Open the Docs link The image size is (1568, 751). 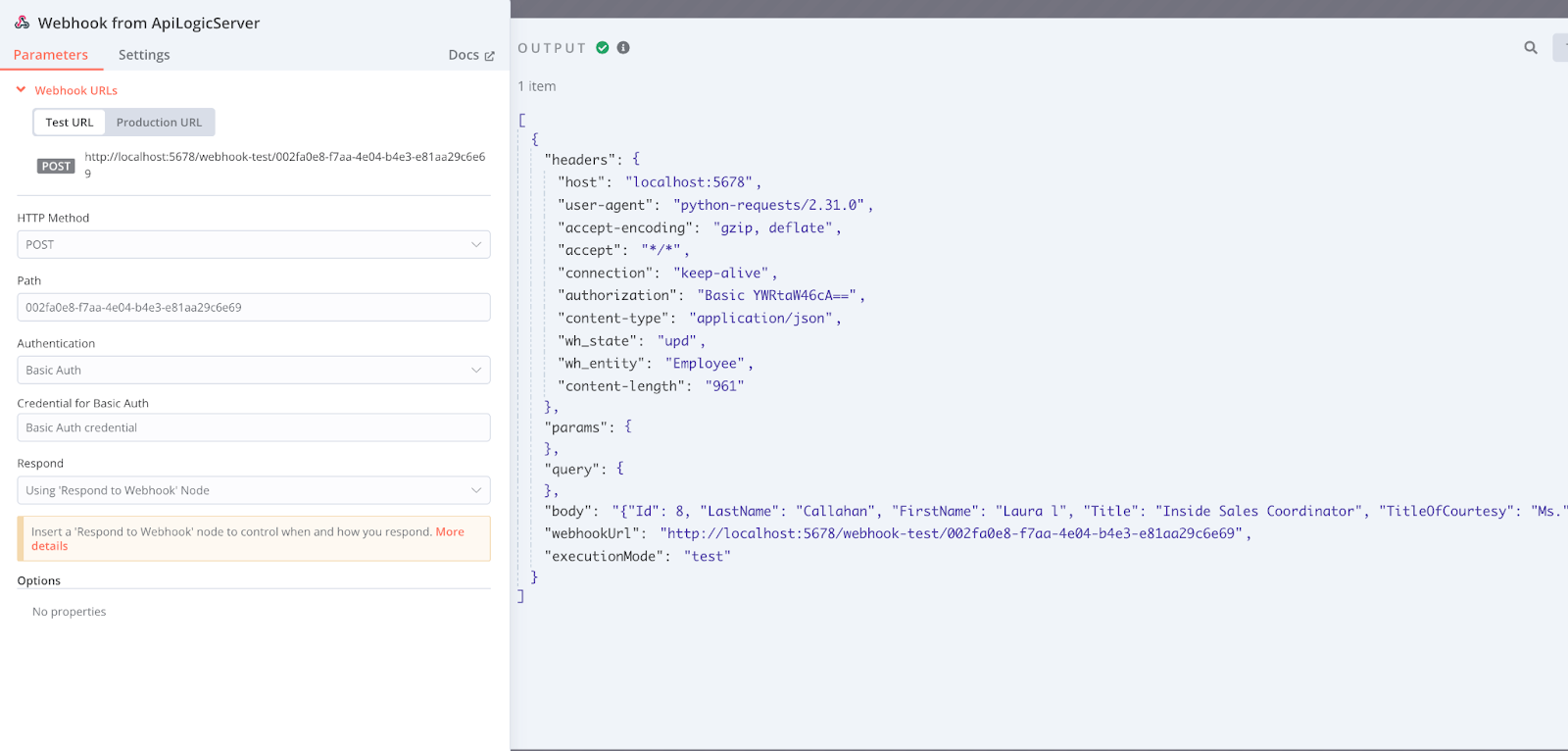[x=464, y=55]
